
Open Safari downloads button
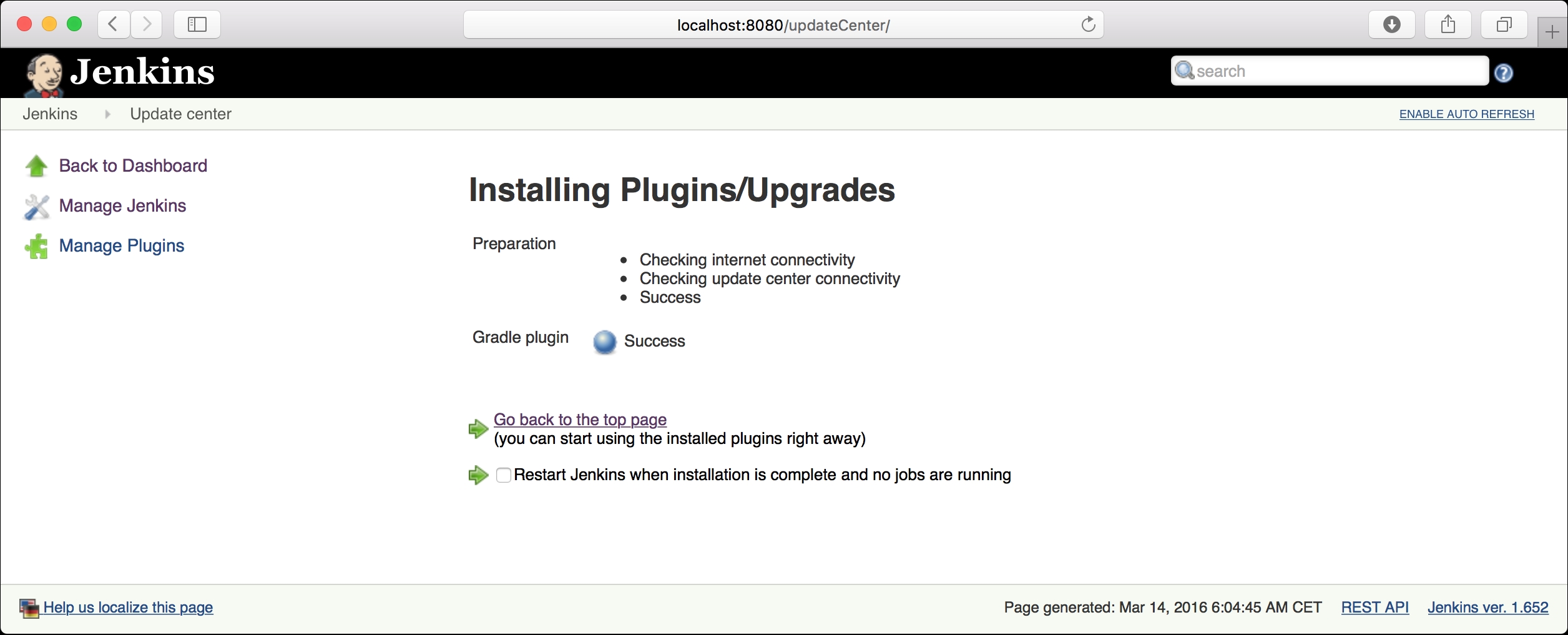click(x=1392, y=24)
